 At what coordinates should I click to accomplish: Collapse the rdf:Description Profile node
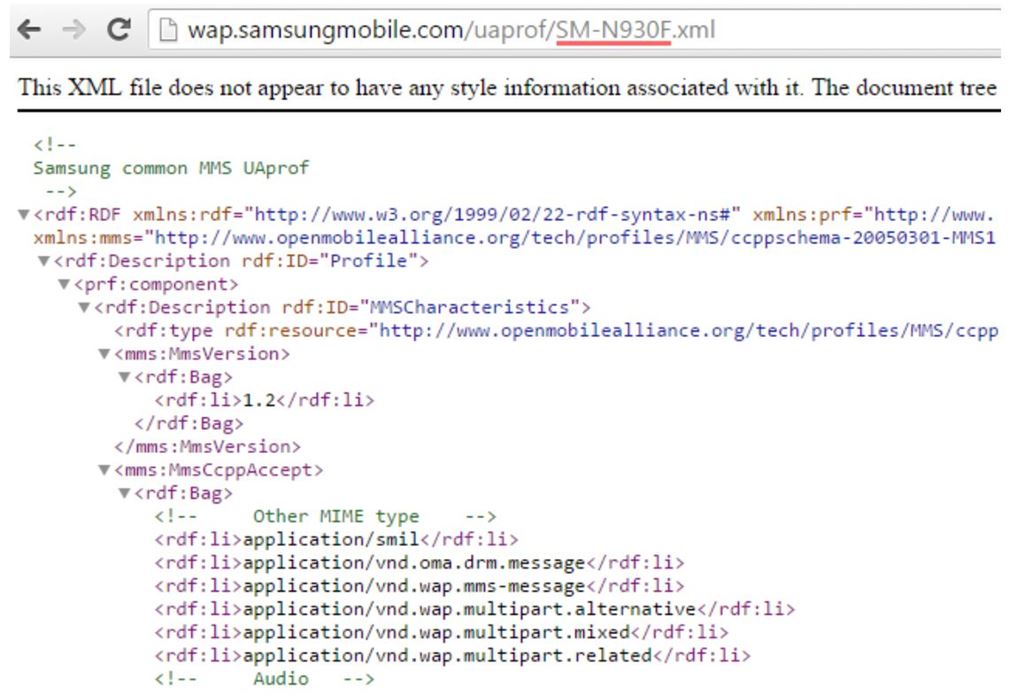point(44,261)
